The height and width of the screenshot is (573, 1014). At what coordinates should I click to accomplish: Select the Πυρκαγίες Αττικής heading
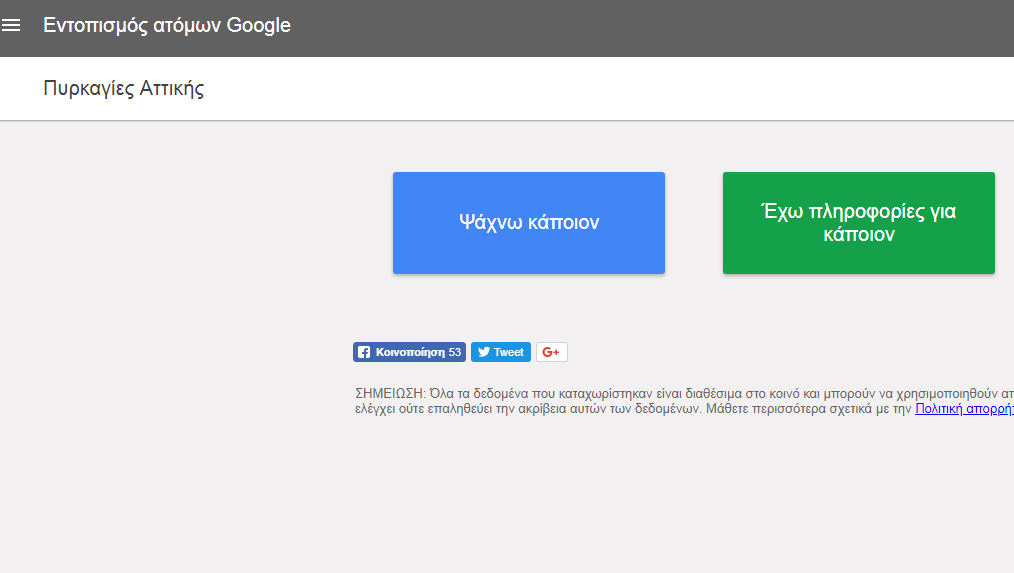coord(124,89)
